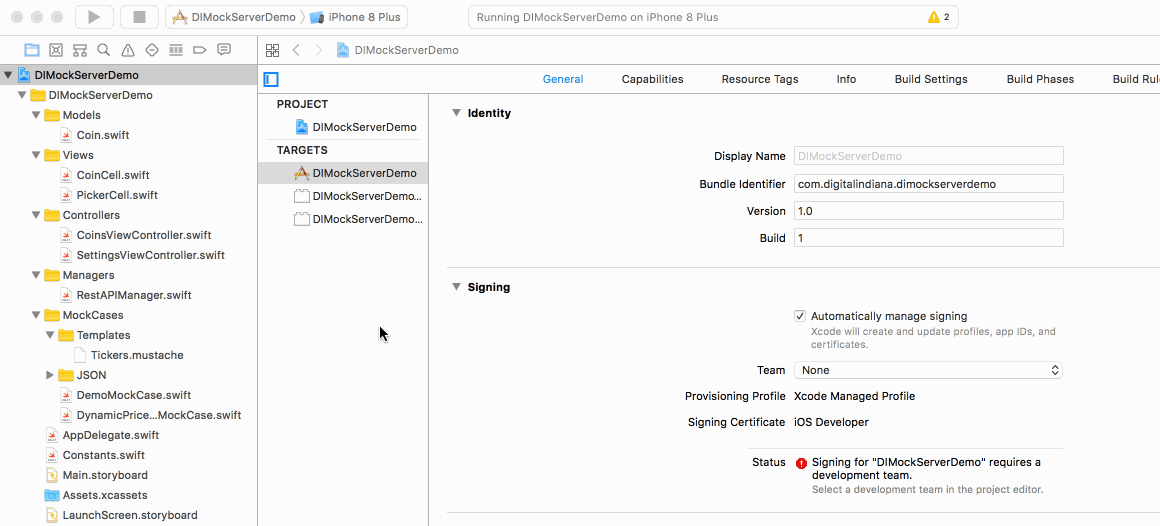Collapse the Managers folder

(36, 275)
